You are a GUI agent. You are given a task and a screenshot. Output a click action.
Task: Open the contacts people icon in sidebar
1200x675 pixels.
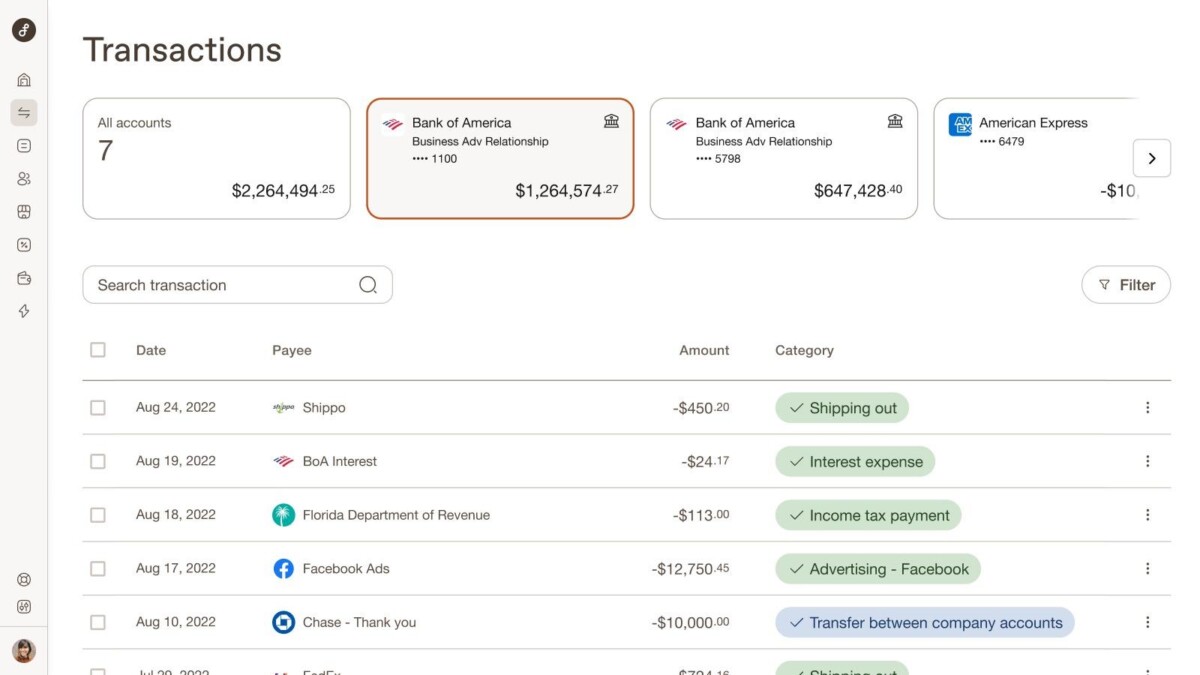(24, 179)
